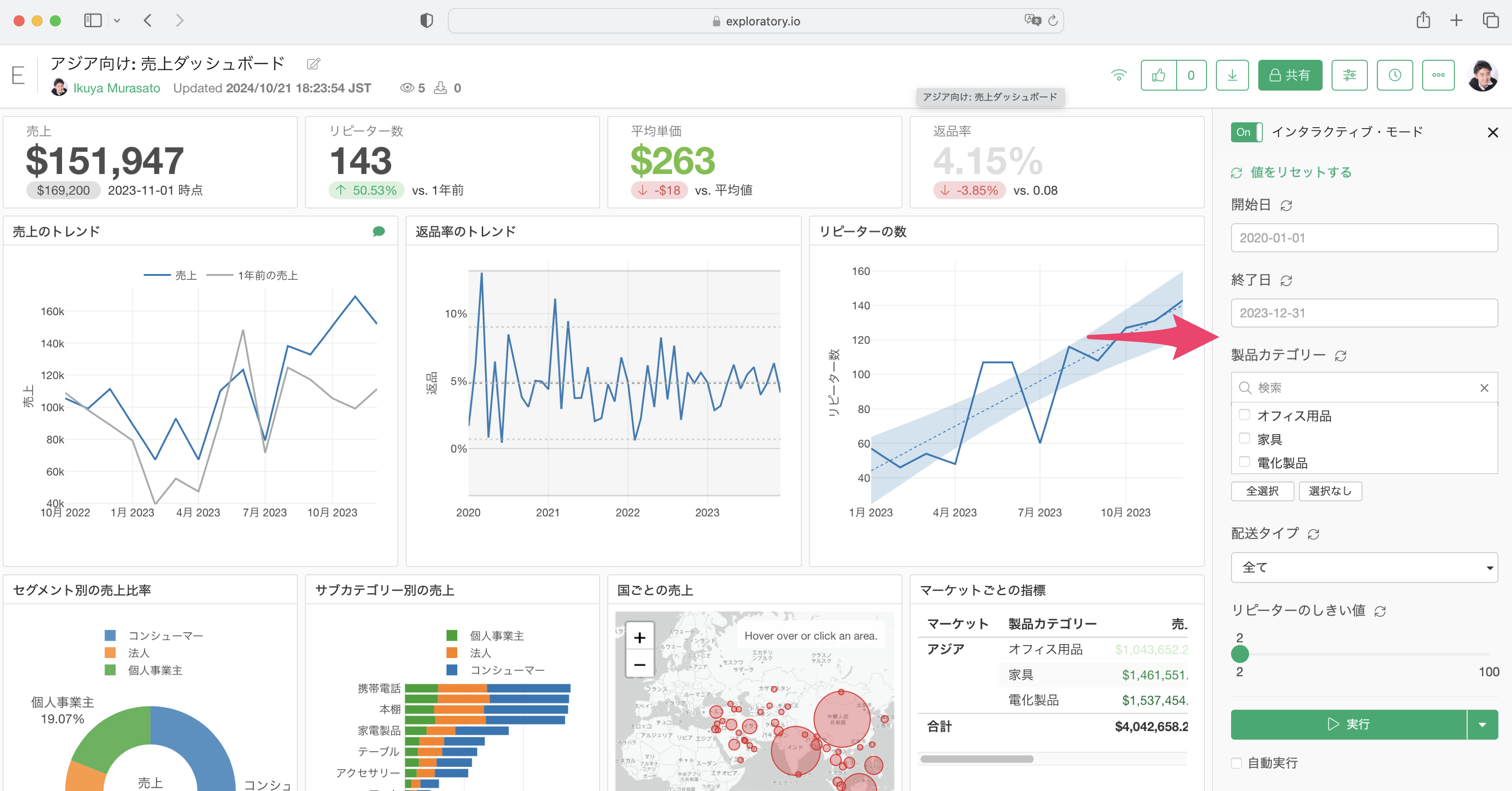Reset the 製品カテゴリー parameter with its refresh icon
1512x791 pixels.
coord(1341,356)
